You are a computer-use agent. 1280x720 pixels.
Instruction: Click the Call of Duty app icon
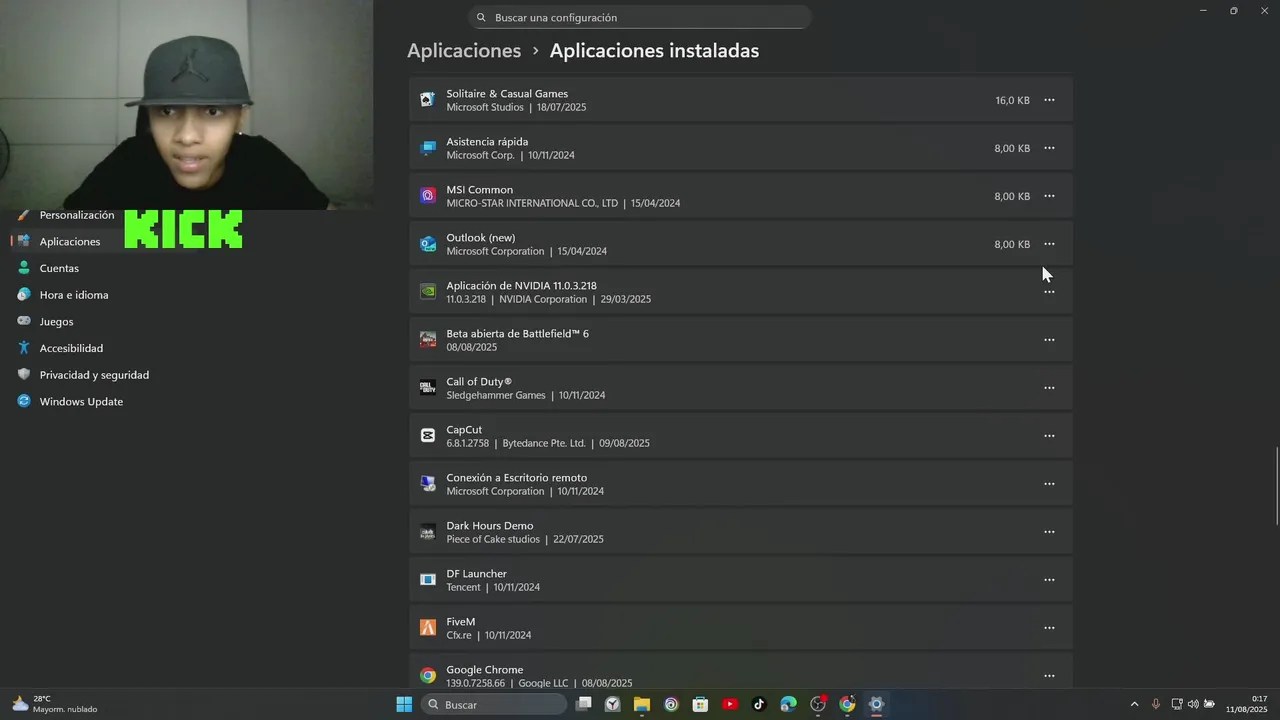click(428, 388)
